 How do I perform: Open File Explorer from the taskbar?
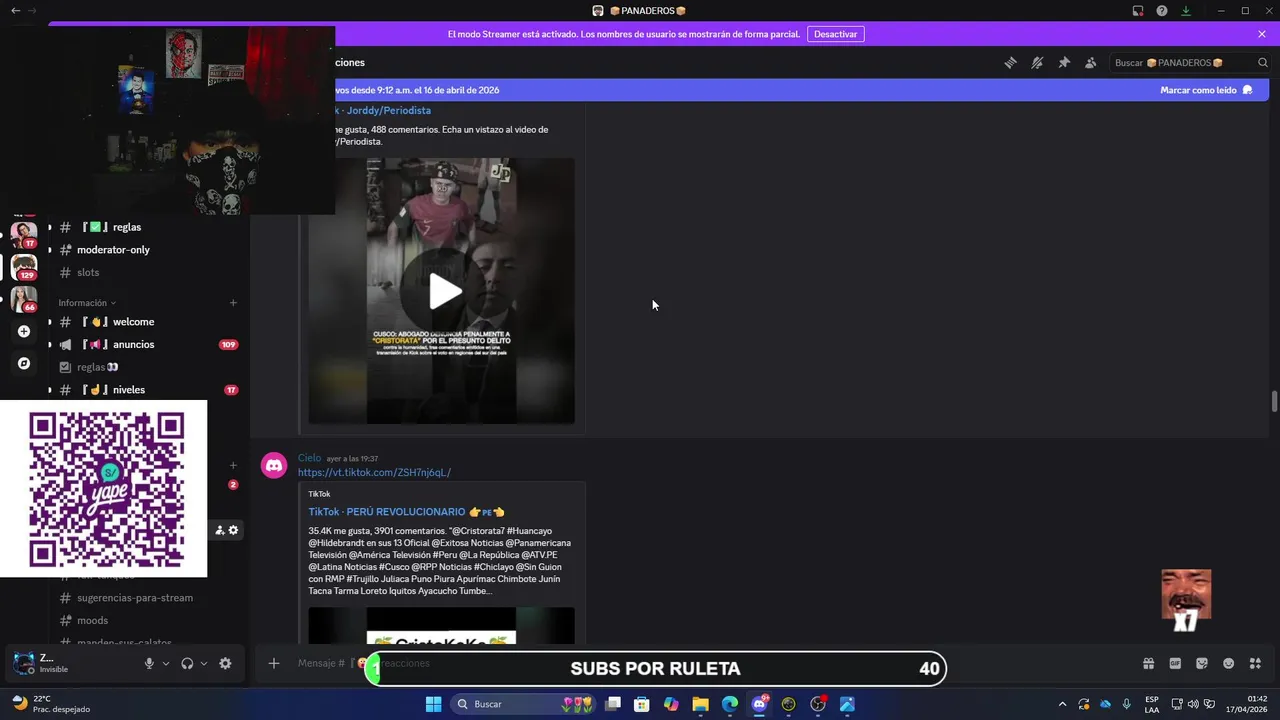(x=700, y=704)
